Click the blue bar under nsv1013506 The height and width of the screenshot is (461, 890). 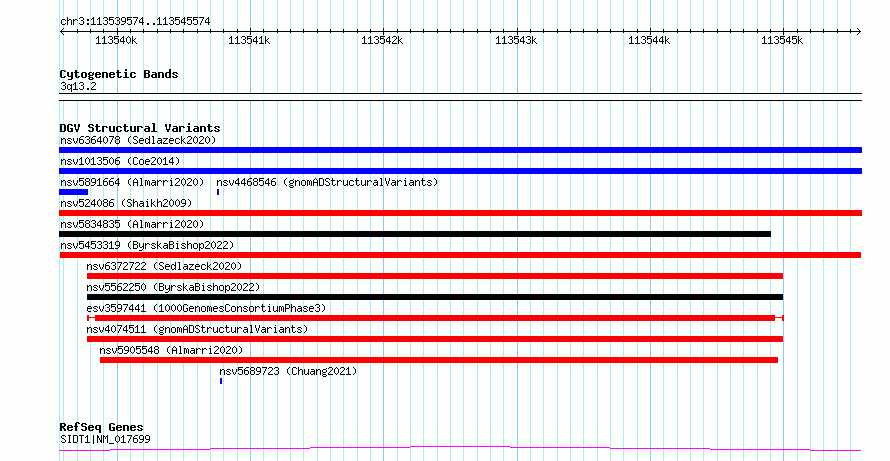tap(460, 171)
